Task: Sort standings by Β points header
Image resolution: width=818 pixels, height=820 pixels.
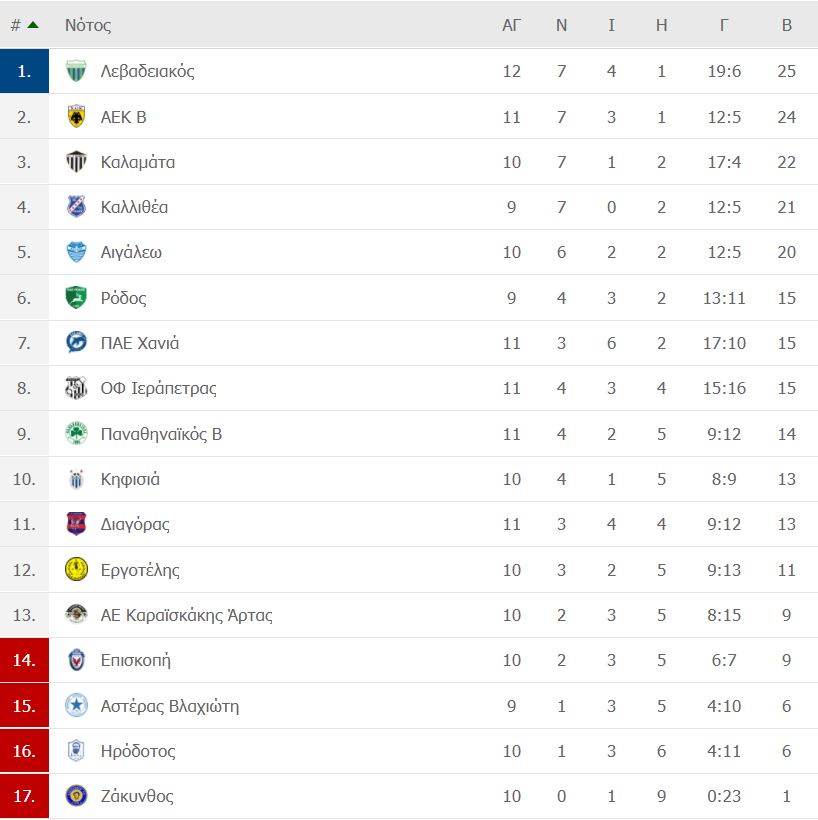Action: pyautogui.click(x=787, y=25)
